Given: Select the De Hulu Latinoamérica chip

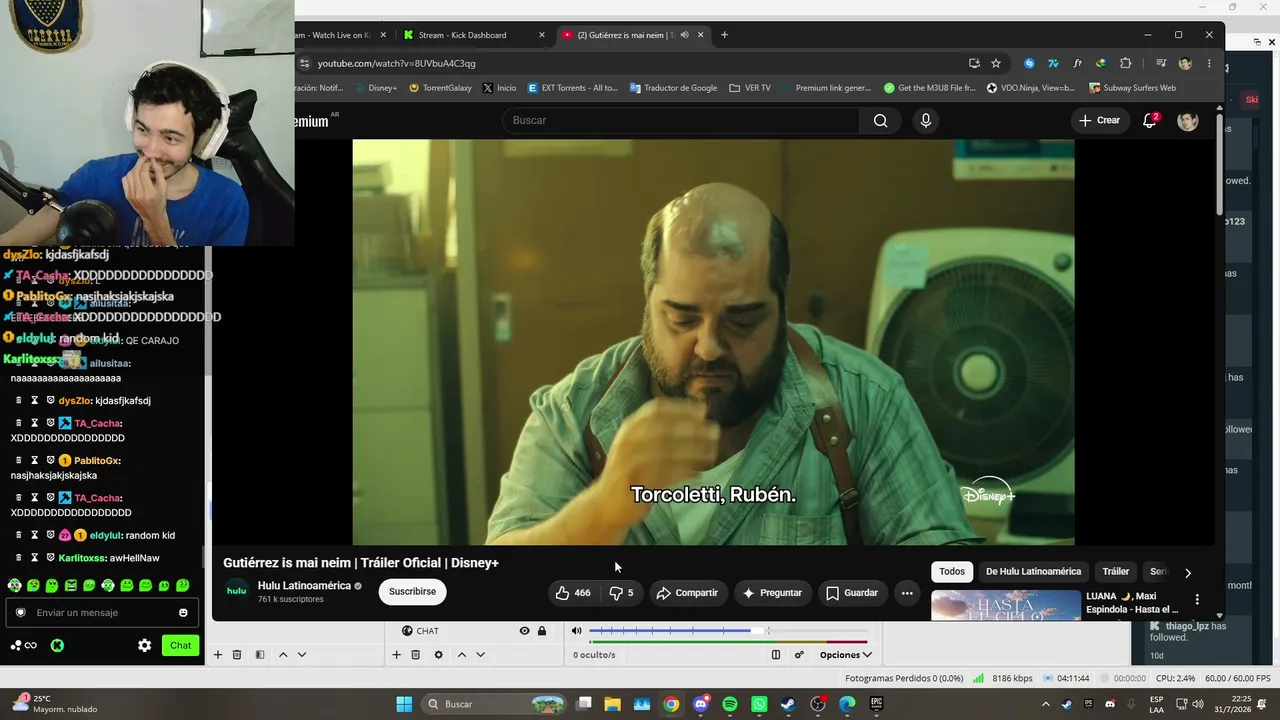Looking at the screenshot, I should (x=1033, y=572).
